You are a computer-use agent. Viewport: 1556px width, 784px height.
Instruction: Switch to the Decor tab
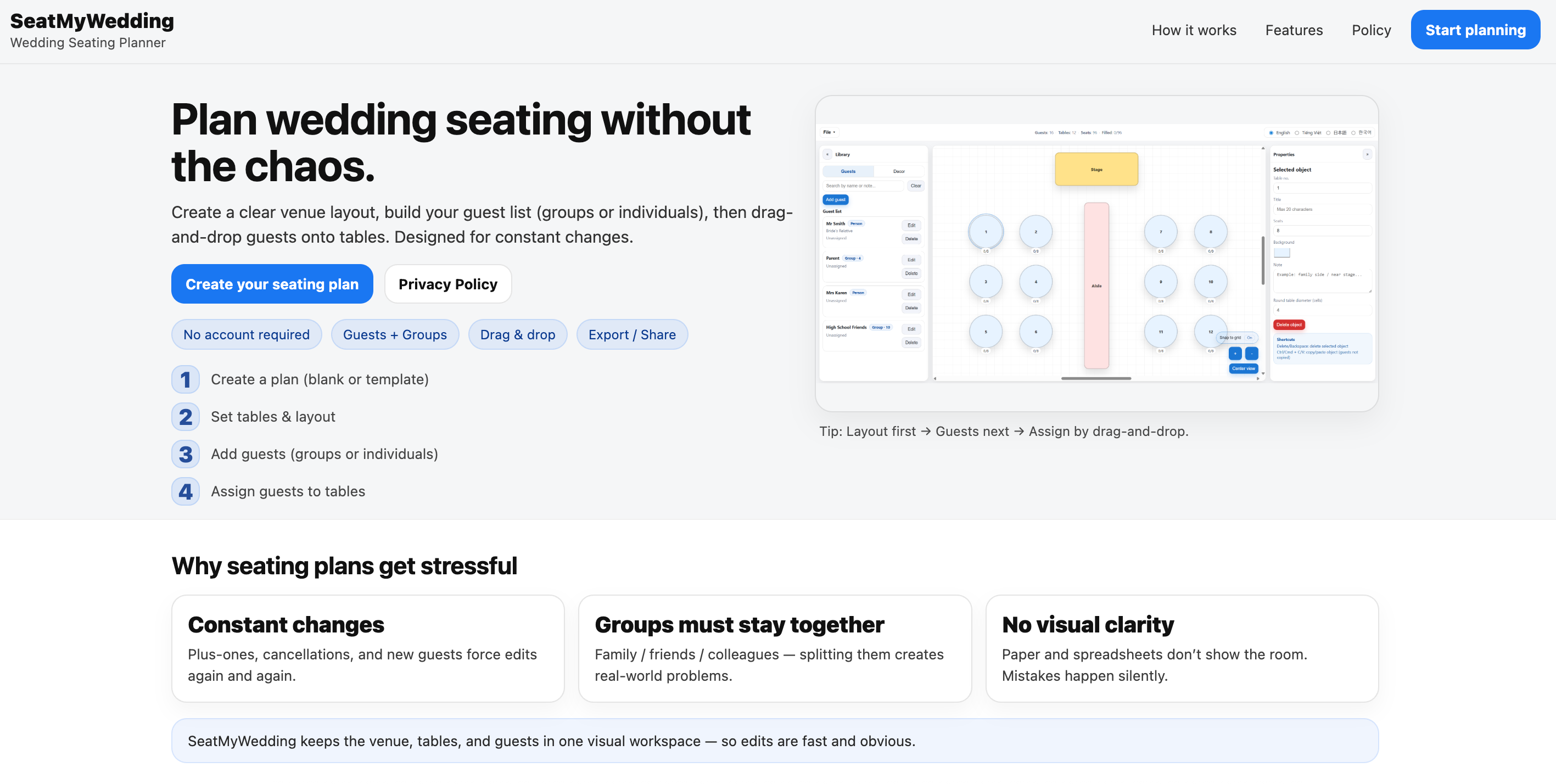pyautogui.click(x=899, y=171)
